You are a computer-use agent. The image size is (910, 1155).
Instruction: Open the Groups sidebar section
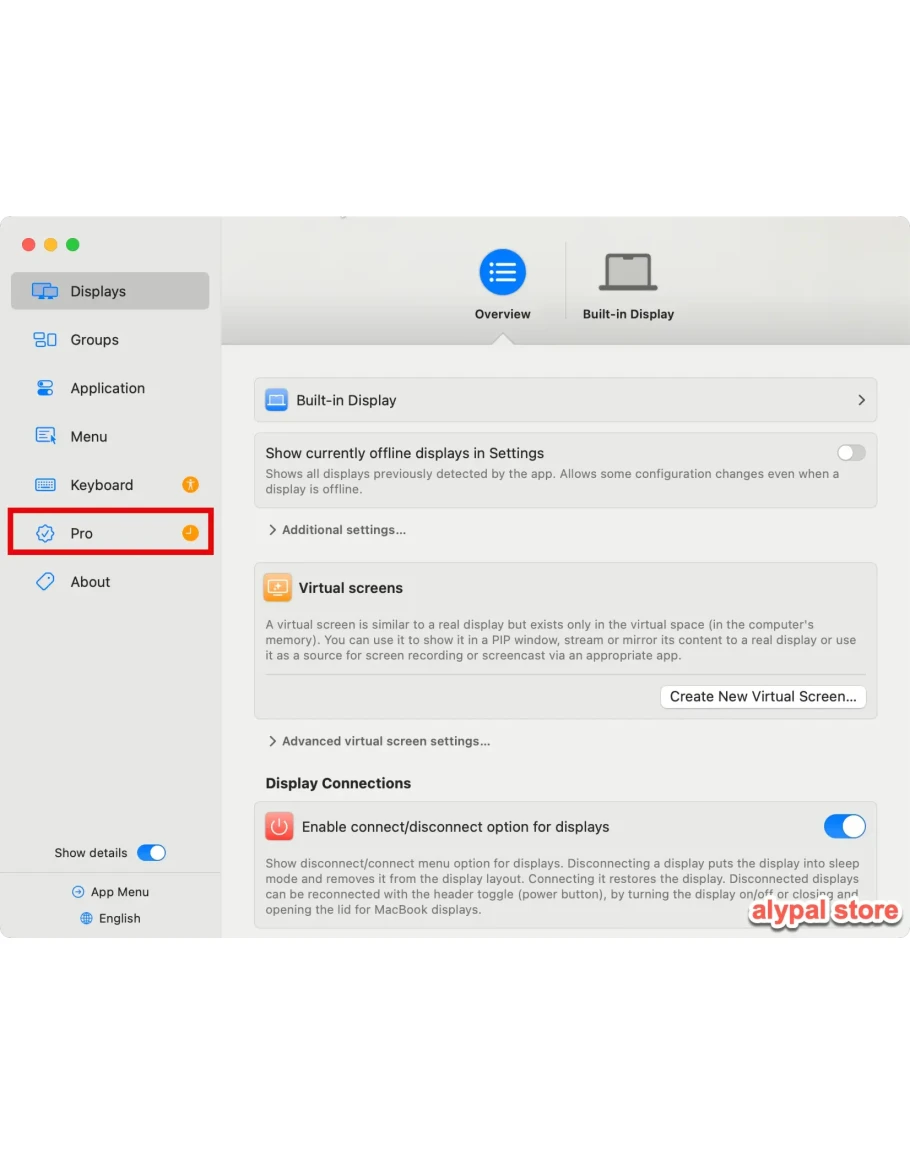point(110,340)
